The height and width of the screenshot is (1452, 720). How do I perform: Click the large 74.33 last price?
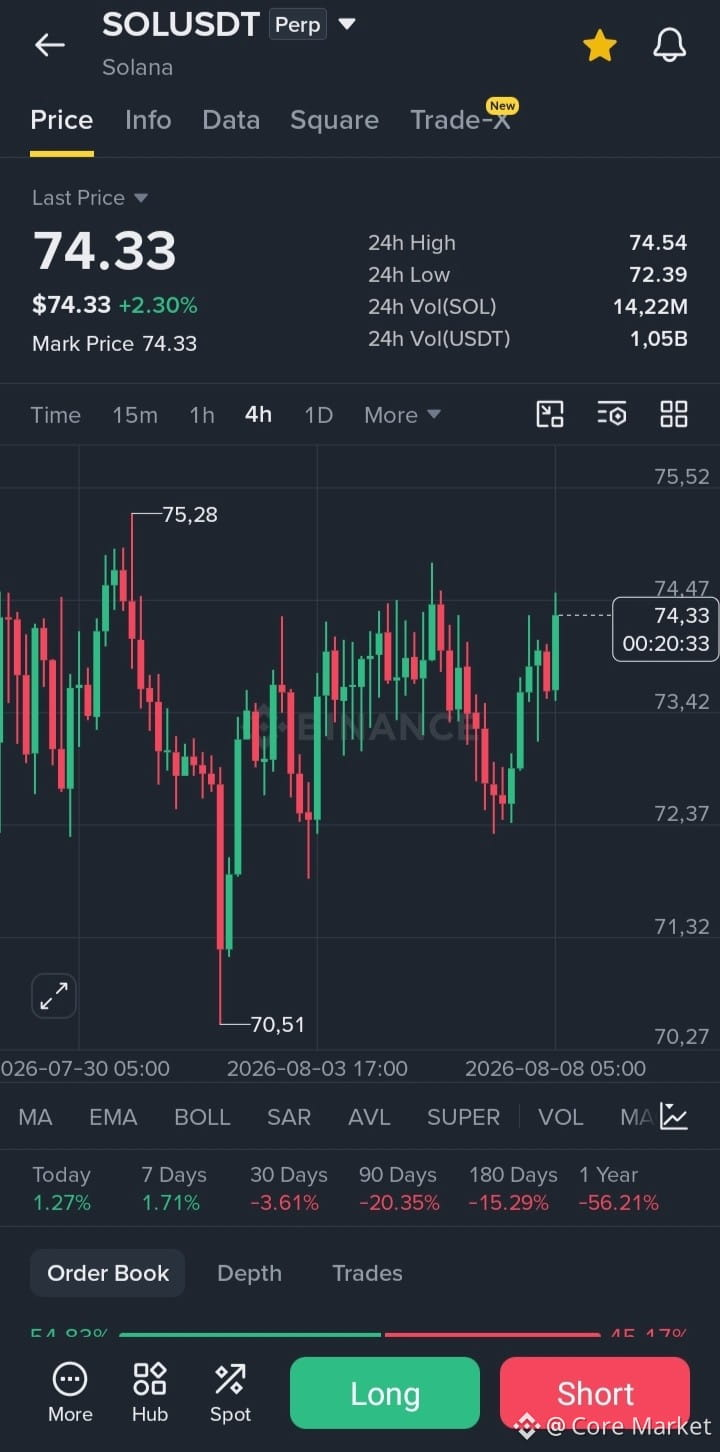pyautogui.click(x=105, y=251)
